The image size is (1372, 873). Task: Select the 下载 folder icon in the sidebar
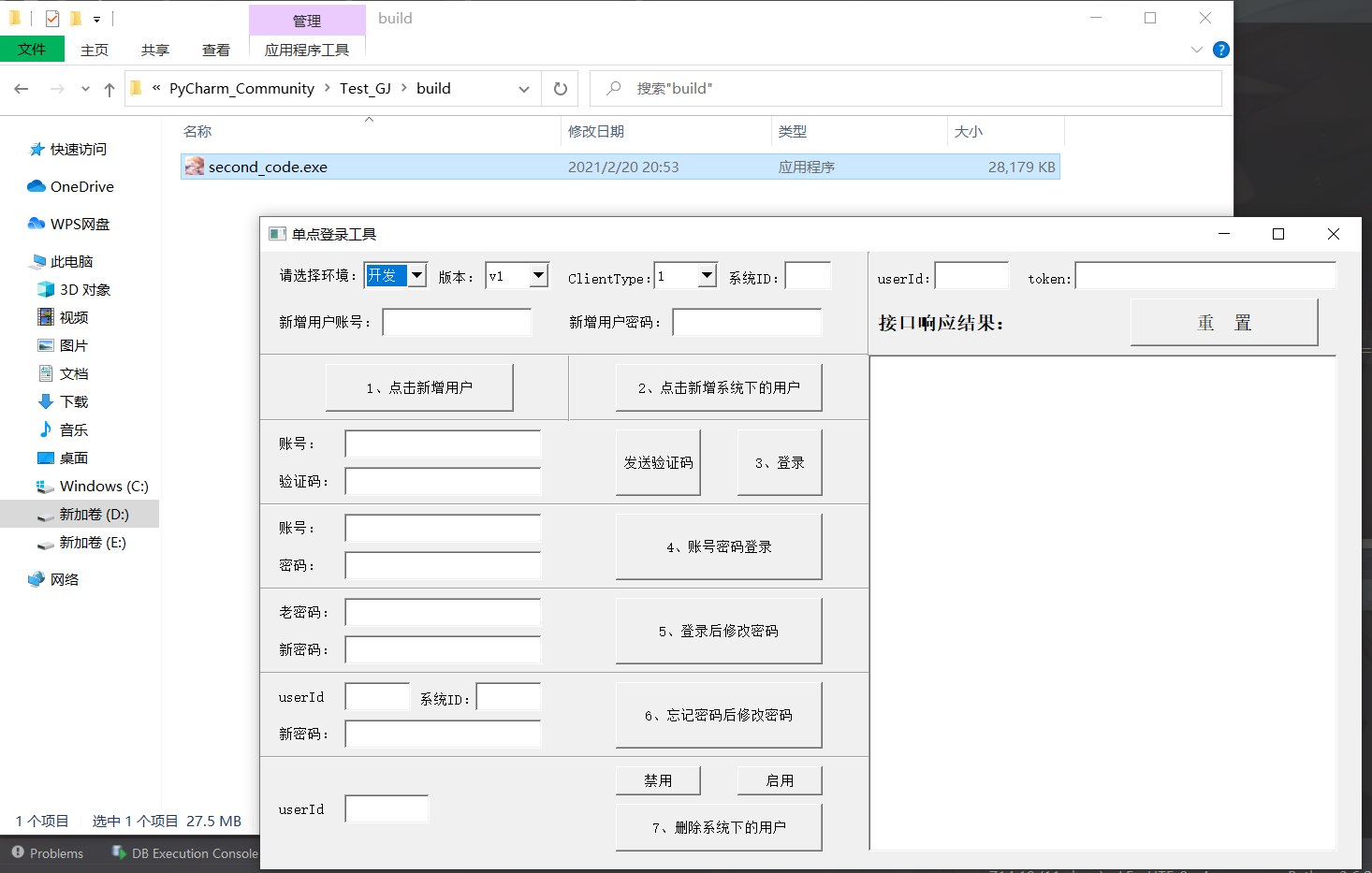tap(47, 401)
